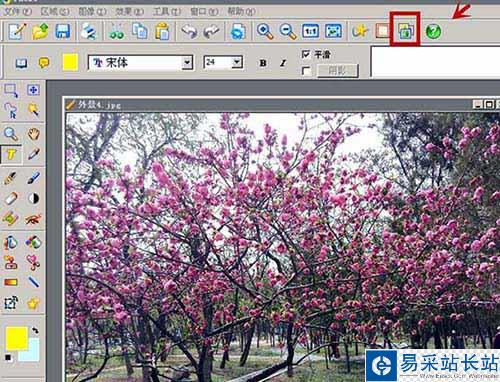The height and width of the screenshot is (382, 500).
Task: Select the color replace tool
Action: (x=33, y=242)
